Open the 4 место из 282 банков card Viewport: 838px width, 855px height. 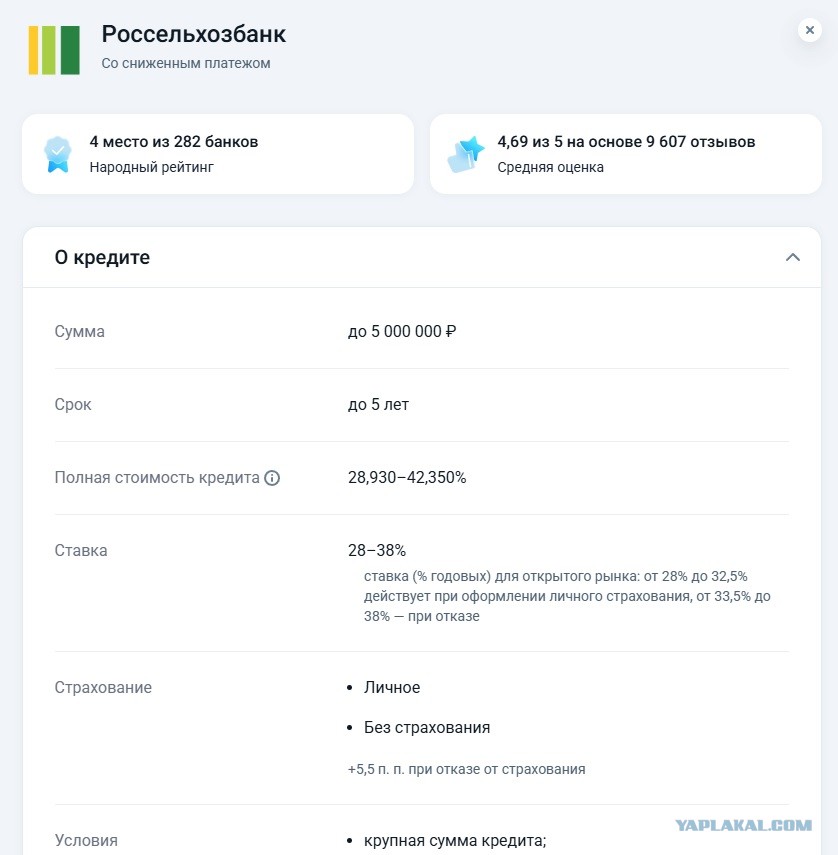click(218, 154)
